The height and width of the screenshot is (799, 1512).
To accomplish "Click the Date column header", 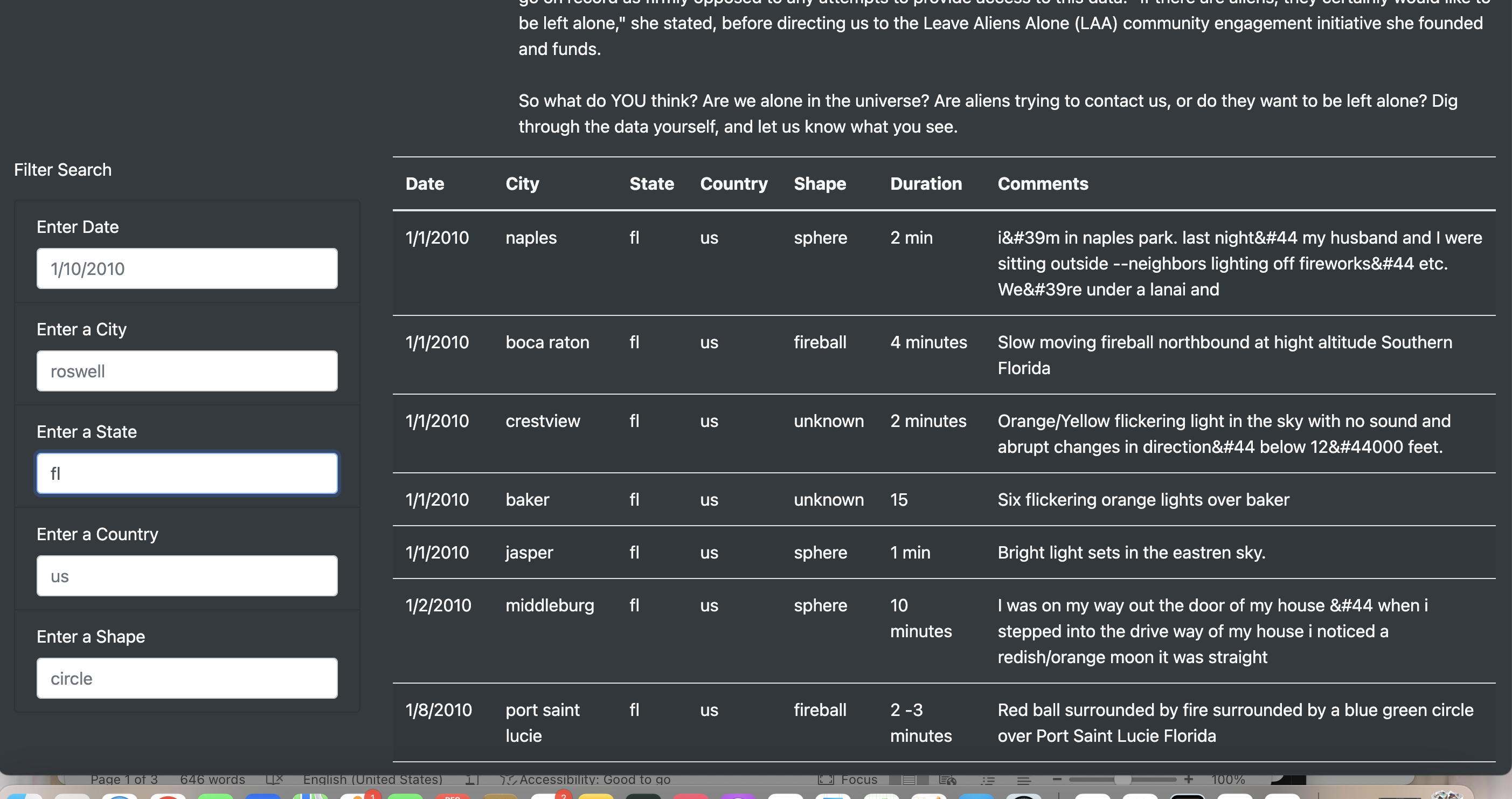I will [x=425, y=184].
